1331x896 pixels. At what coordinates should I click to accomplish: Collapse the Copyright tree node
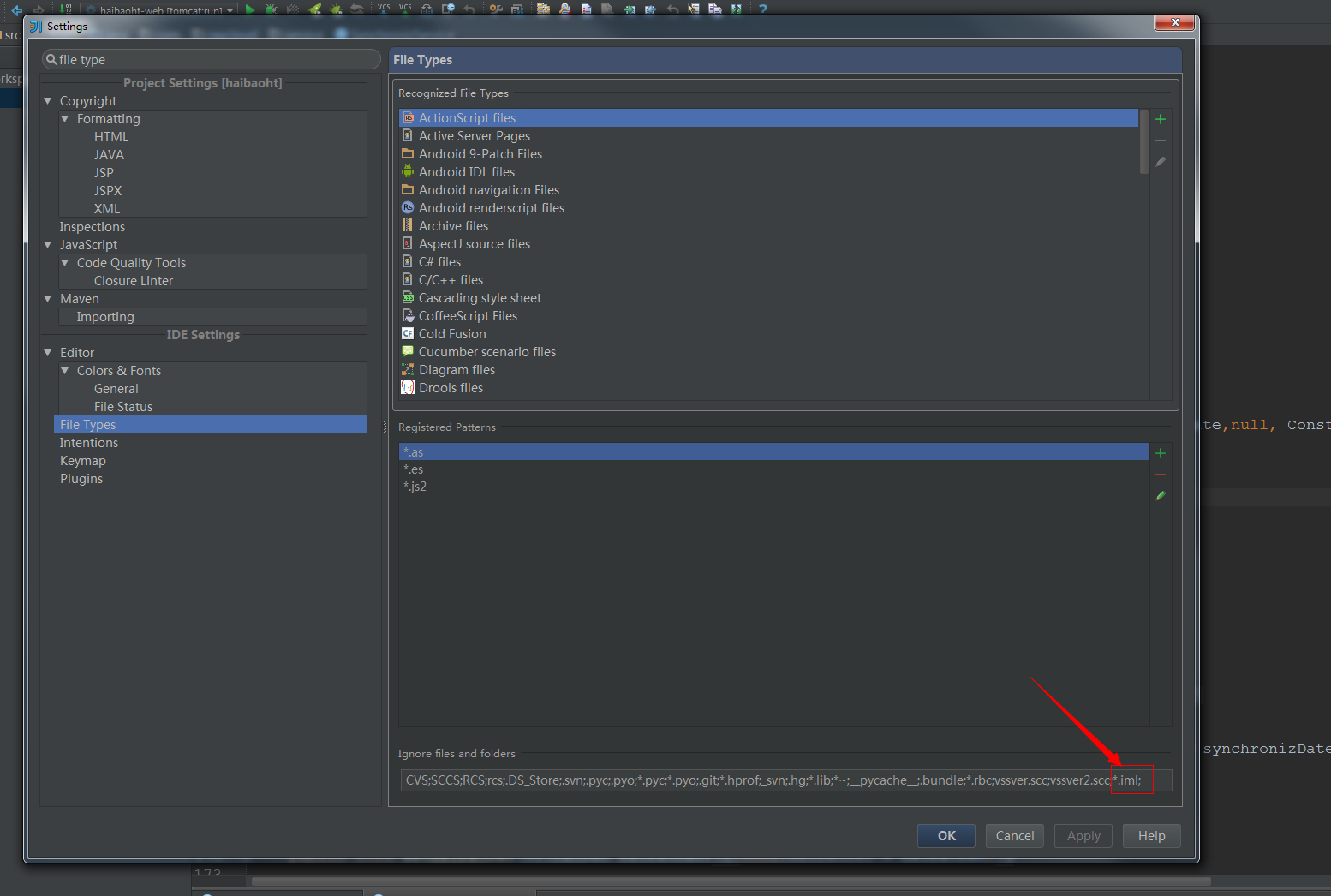click(48, 101)
